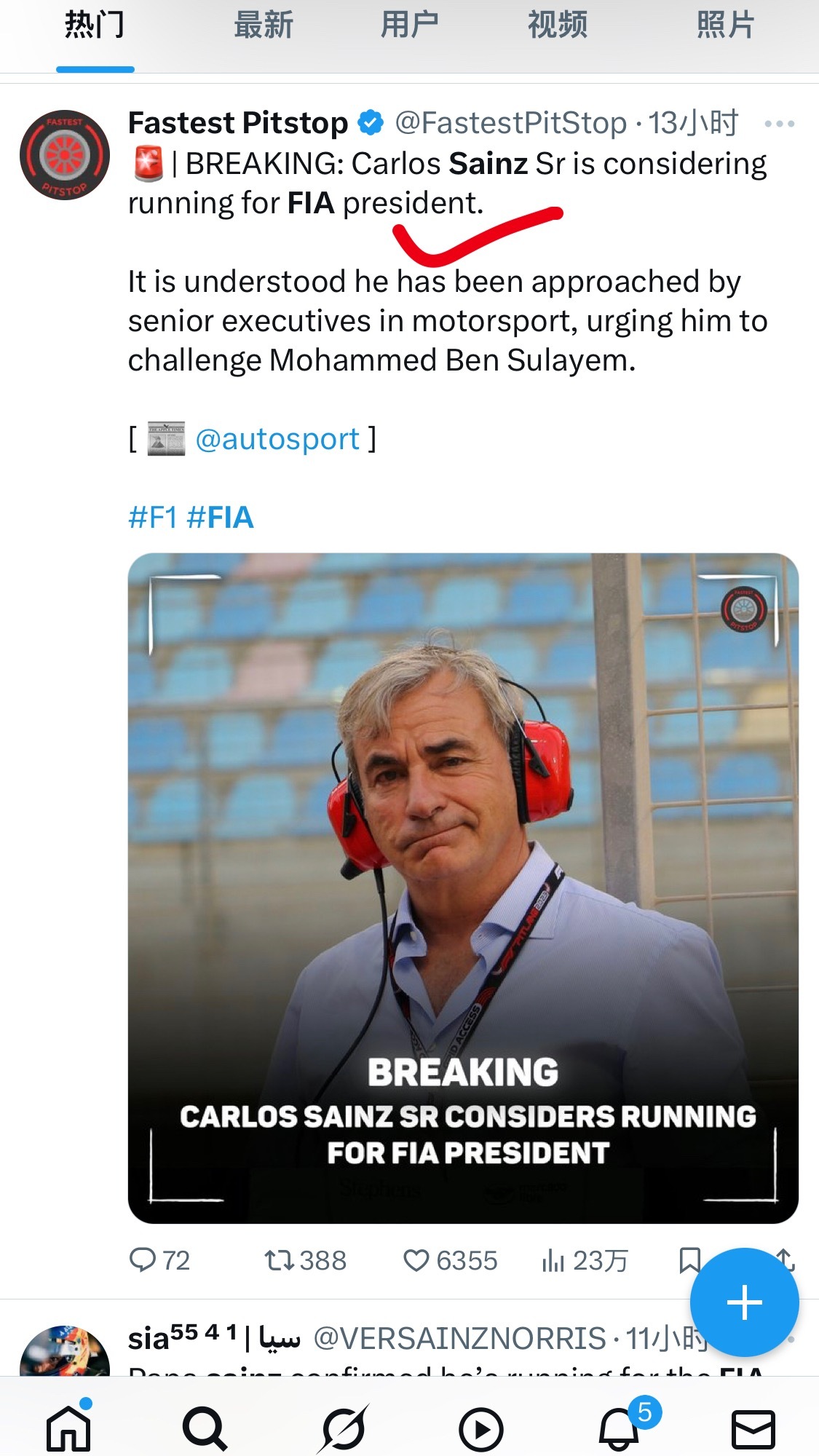Viewport: 819px width, 1456px height.
Task: Switch to the 视频 tab
Action: point(557,25)
